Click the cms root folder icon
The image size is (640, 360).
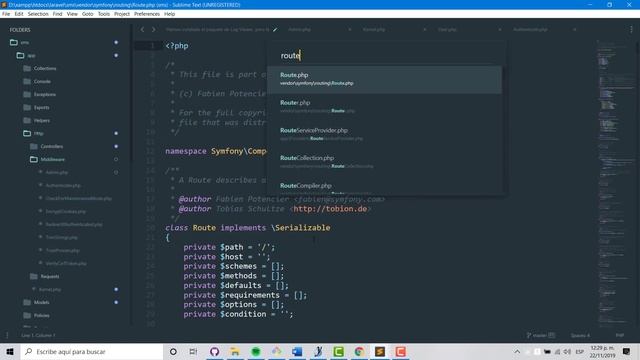pos(13,42)
